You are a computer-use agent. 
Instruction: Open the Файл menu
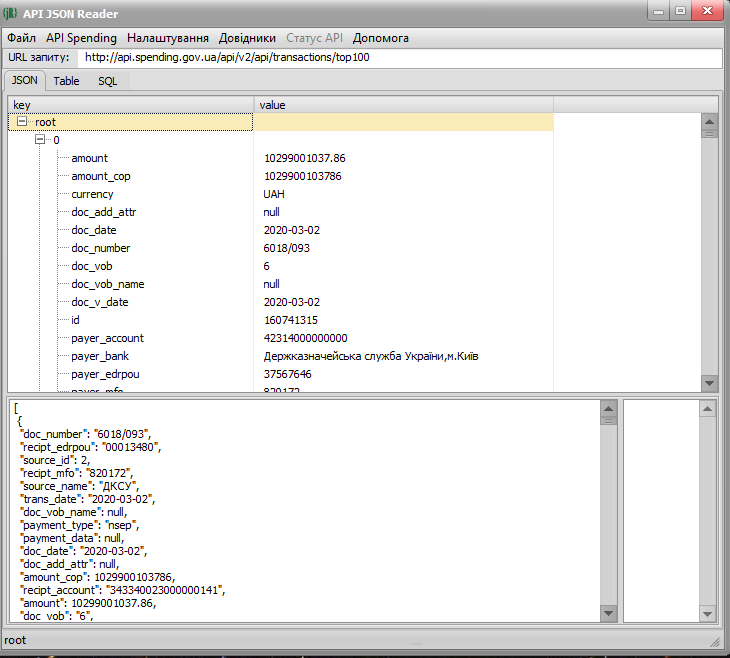(21, 38)
